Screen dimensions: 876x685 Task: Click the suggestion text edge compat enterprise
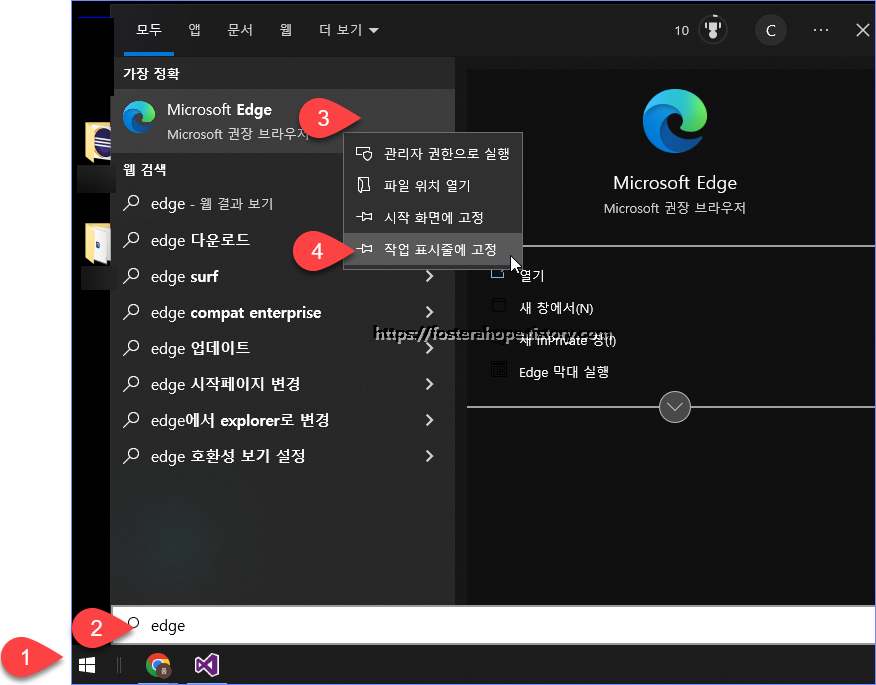pos(236,313)
